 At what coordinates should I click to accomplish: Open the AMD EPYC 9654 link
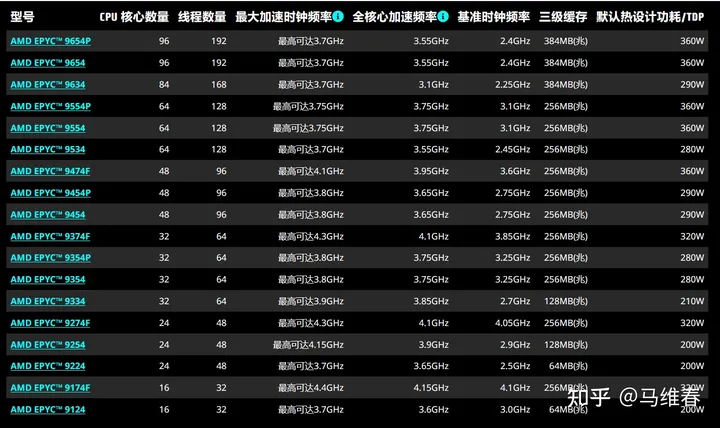pyautogui.click(x=48, y=62)
